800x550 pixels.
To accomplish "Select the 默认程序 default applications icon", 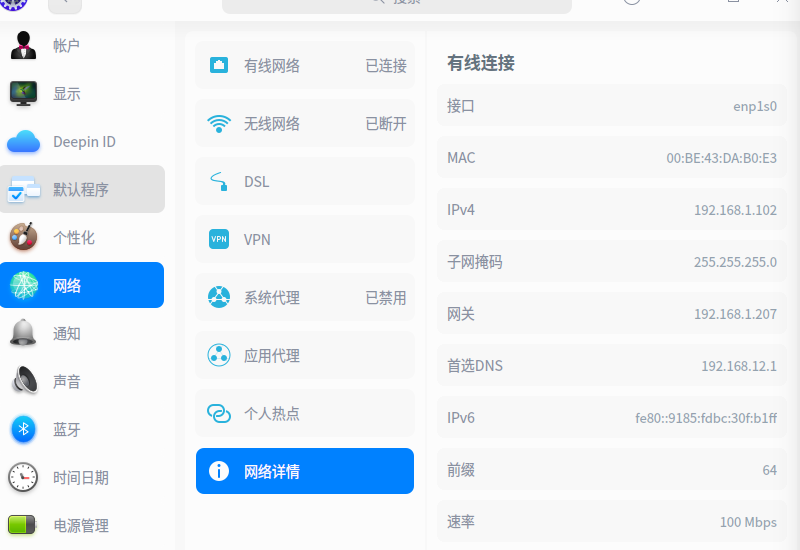I will (23, 189).
